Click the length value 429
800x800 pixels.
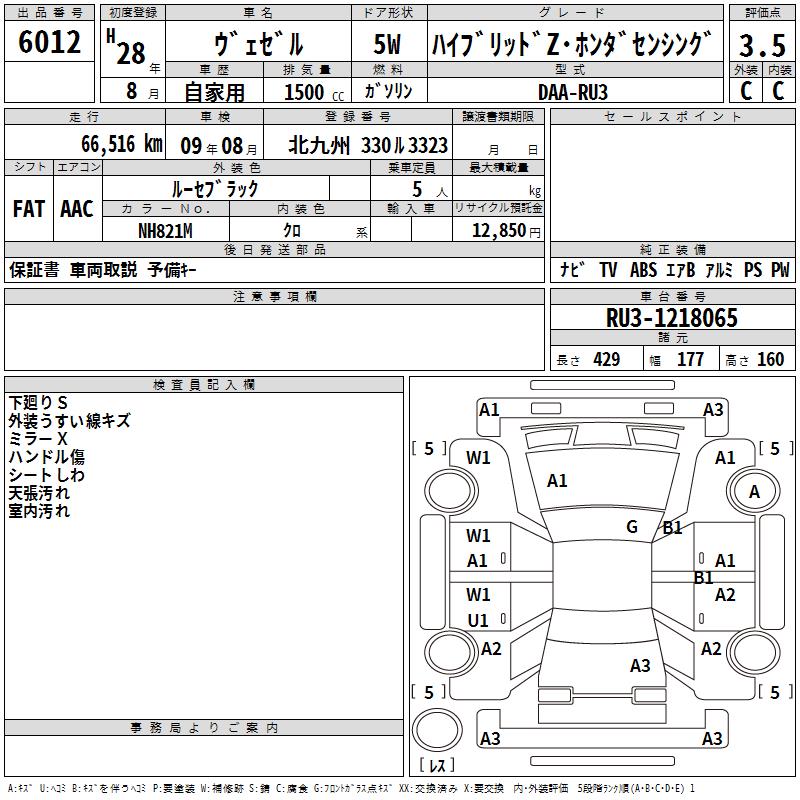click(607, 360)
